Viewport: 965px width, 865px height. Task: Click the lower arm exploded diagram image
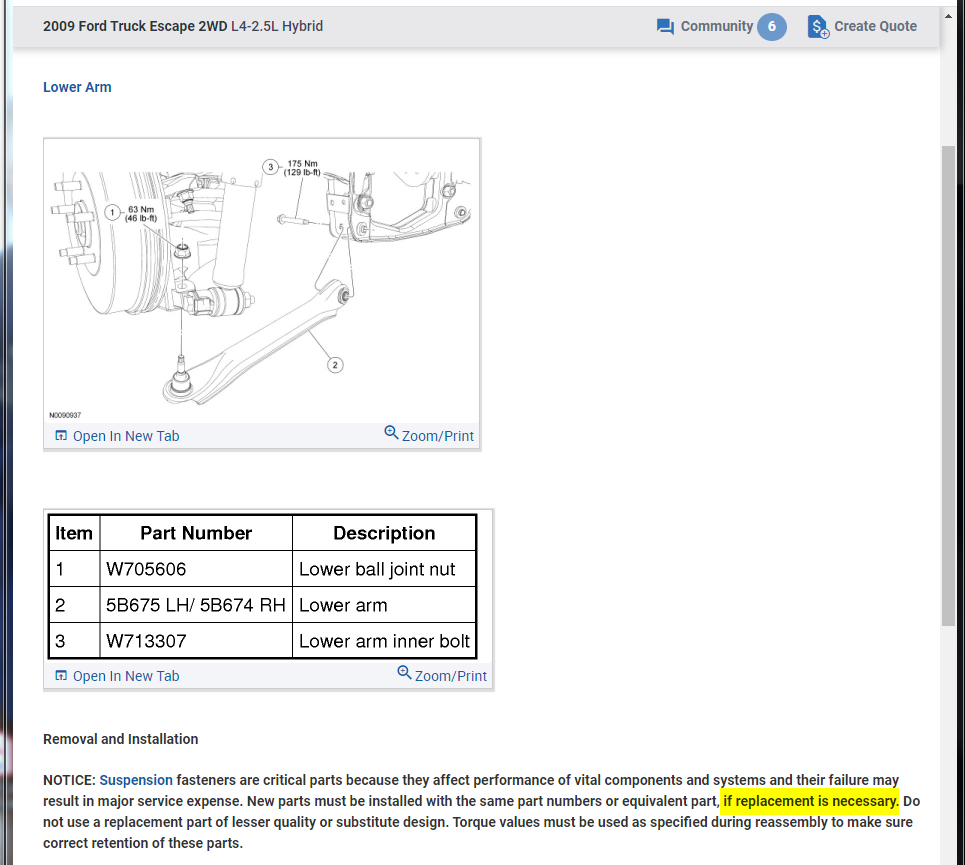pyautogui.click(x=262, y=281)
